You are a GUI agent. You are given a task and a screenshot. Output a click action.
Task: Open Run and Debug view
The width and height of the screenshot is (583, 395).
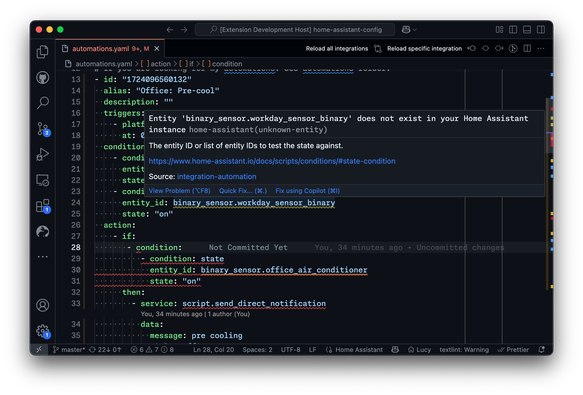[x=43, y=154]
